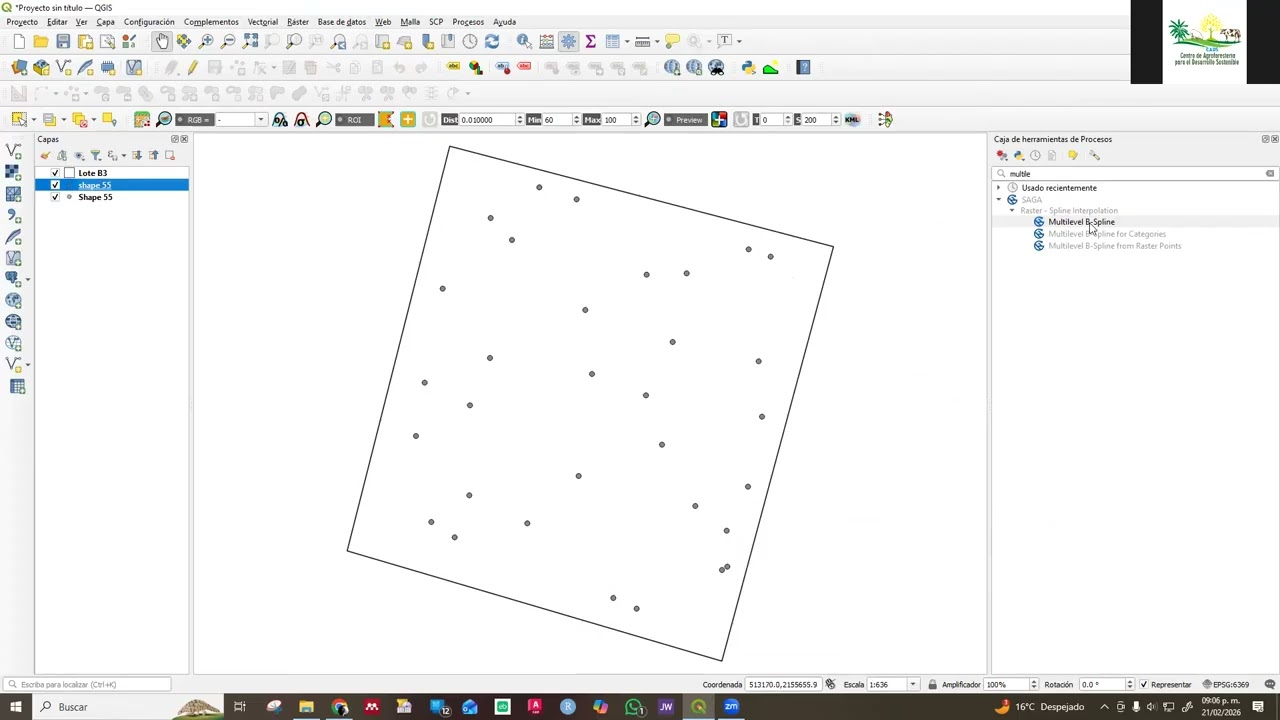Toggle the Representar checkbox
Image resolution: width=1280 pixels, height=720 pixels.
click(x=1144, y=685)
